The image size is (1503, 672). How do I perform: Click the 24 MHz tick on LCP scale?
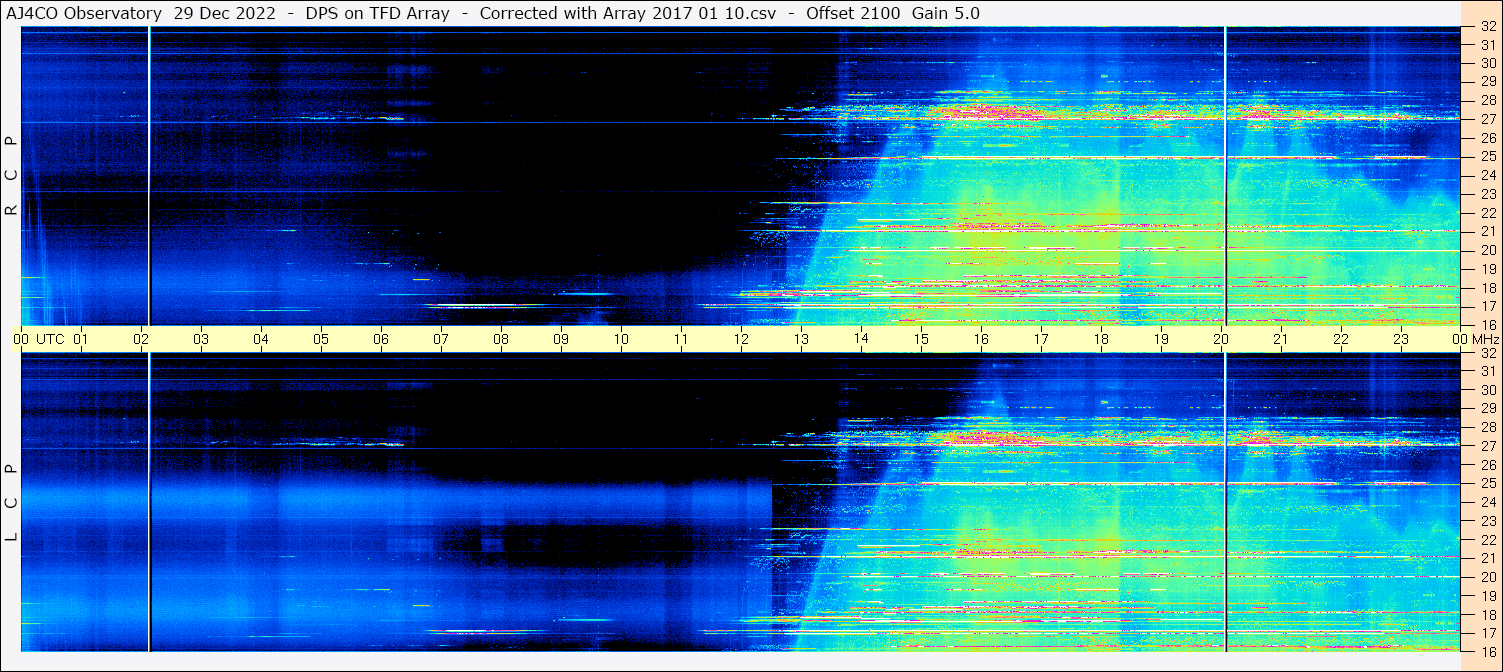coord(1487,502)
